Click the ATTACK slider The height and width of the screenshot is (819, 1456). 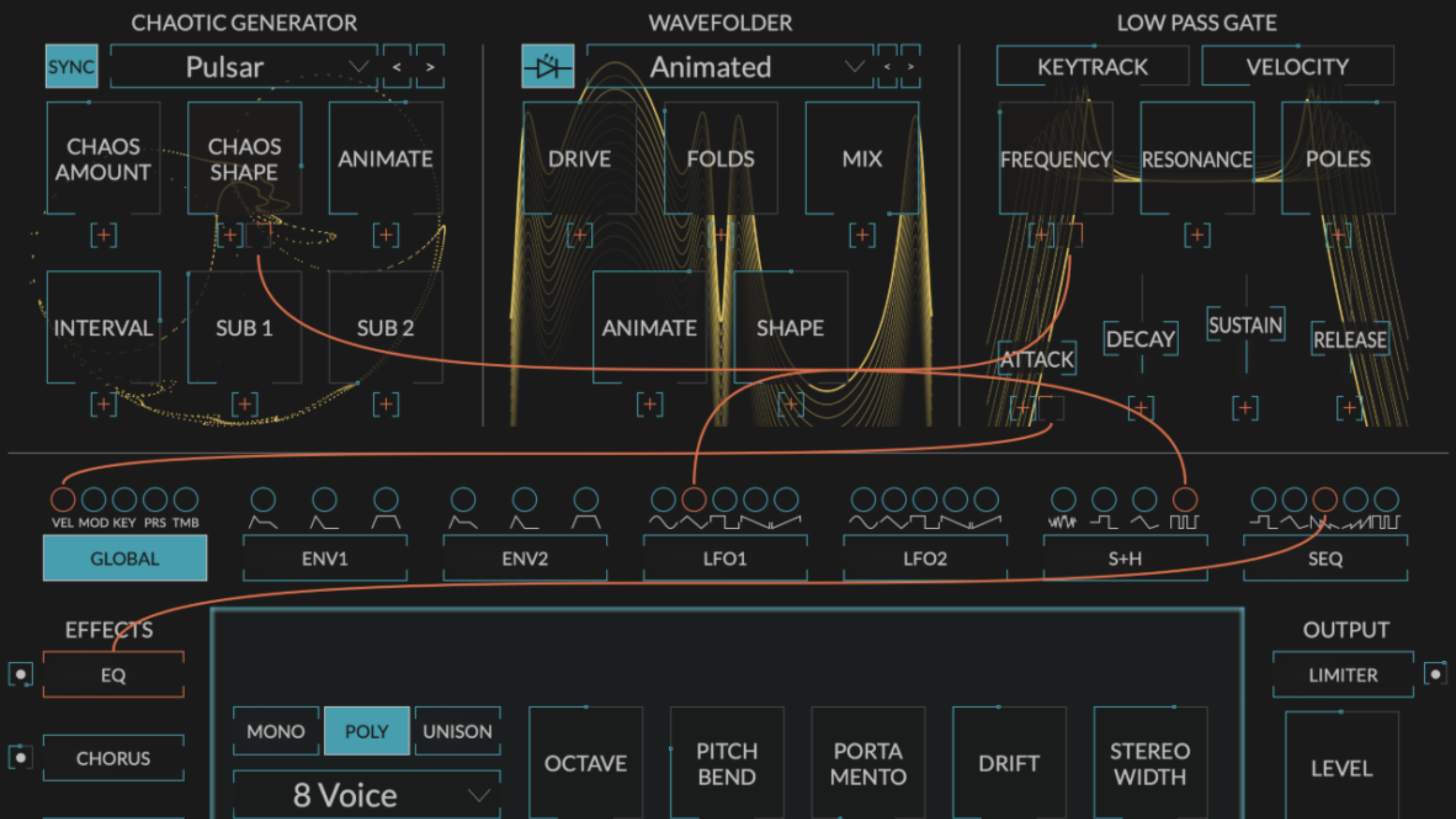click(x=1037, y=359)
